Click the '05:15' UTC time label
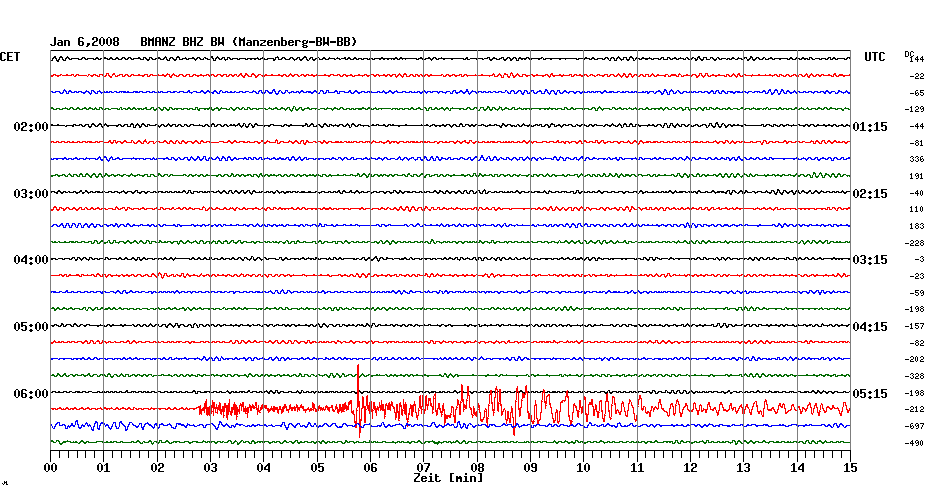The height and width of the screenshot is (494, 930). click(870, 394)
